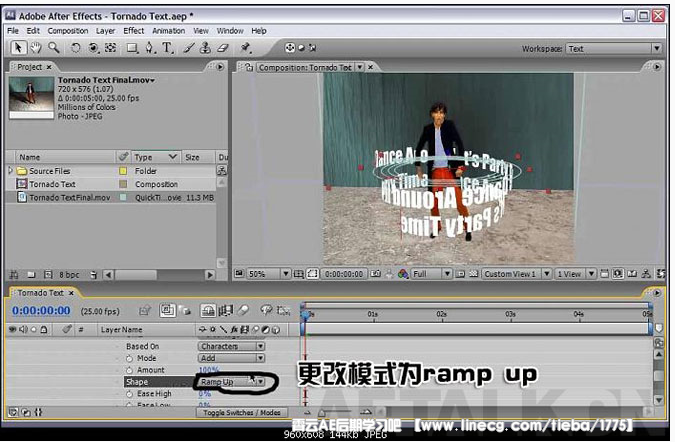Select the Clone Stamp tool
Screen dimensions: 675x442
(x=205, y=47)
